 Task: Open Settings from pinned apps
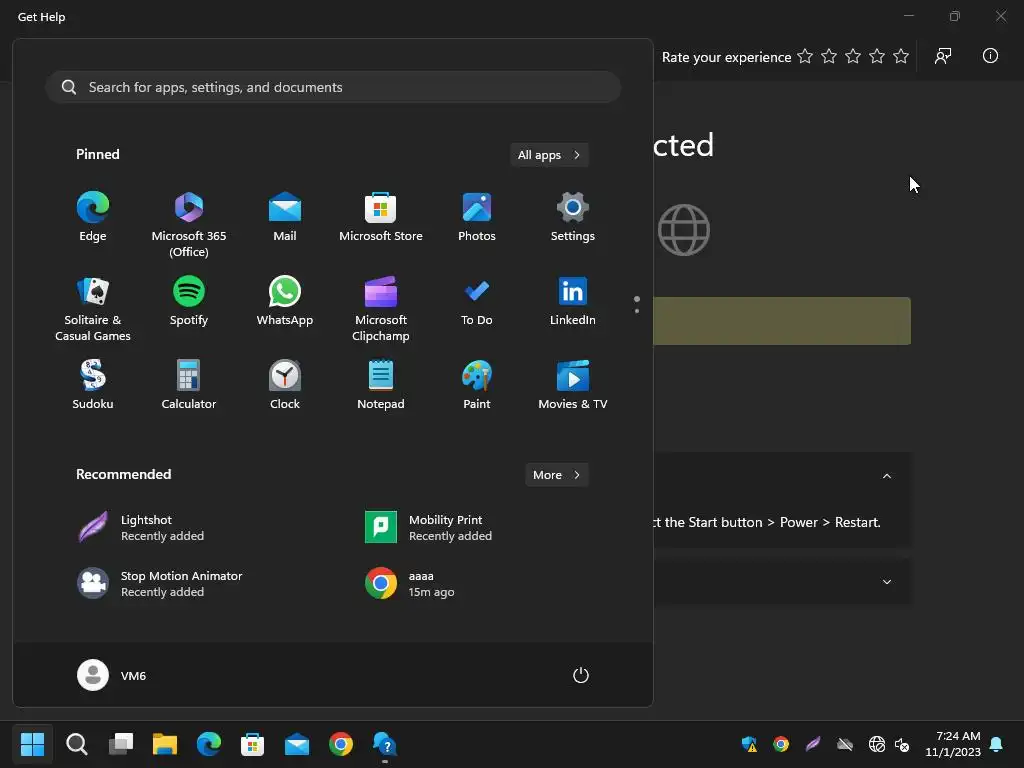pyautogui.click(x=573, y=217)
